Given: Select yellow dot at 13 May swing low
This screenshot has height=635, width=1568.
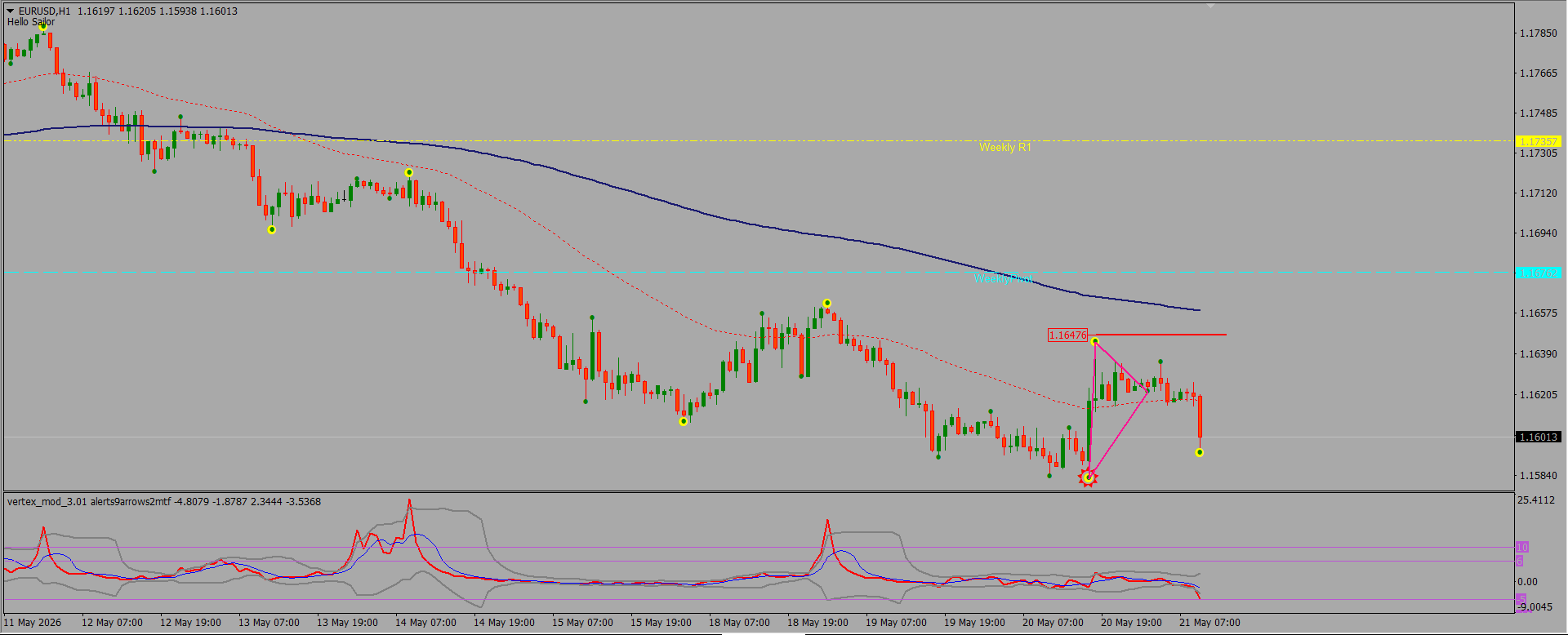Looking at the screenshot, I should pos(272,229).
